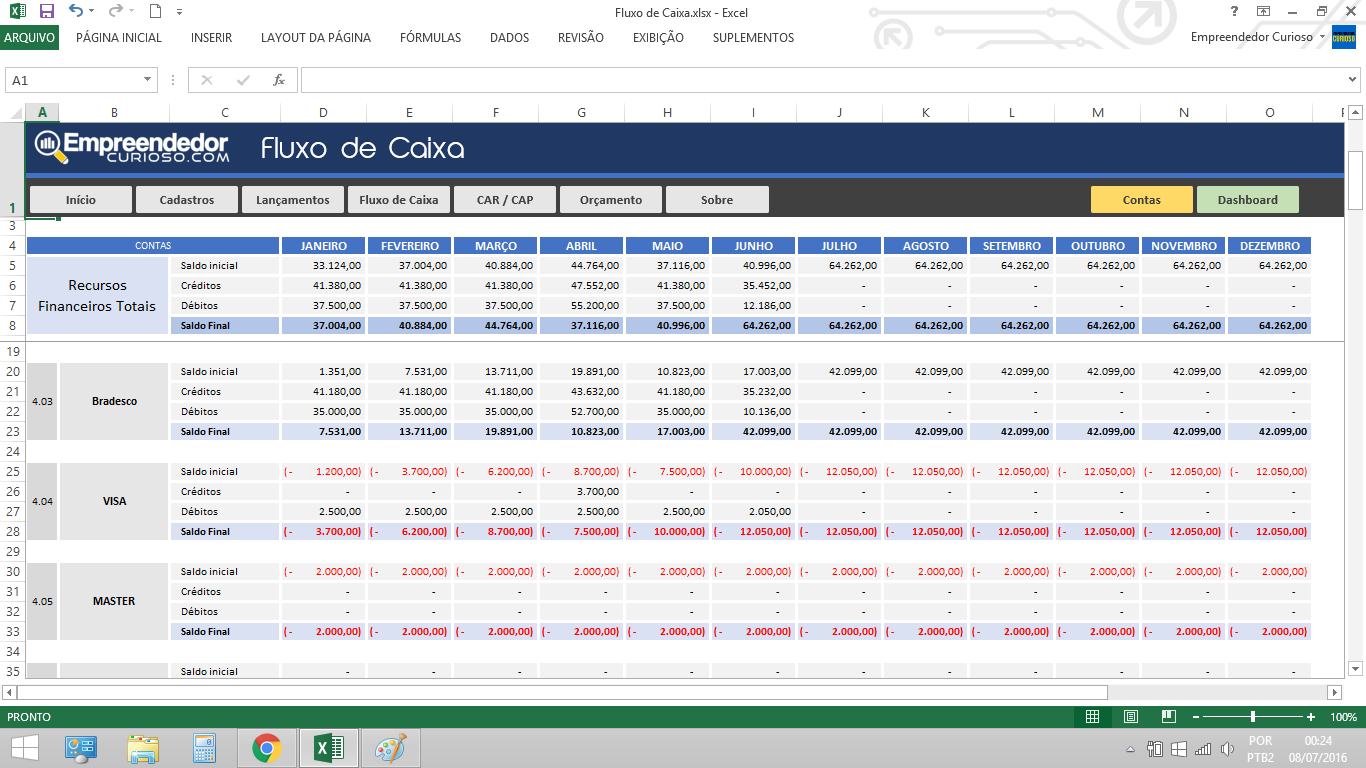Viewport: 1366px width, 768px height.
Task: Open Google Chrome from the taskbar
Action: 266,748
